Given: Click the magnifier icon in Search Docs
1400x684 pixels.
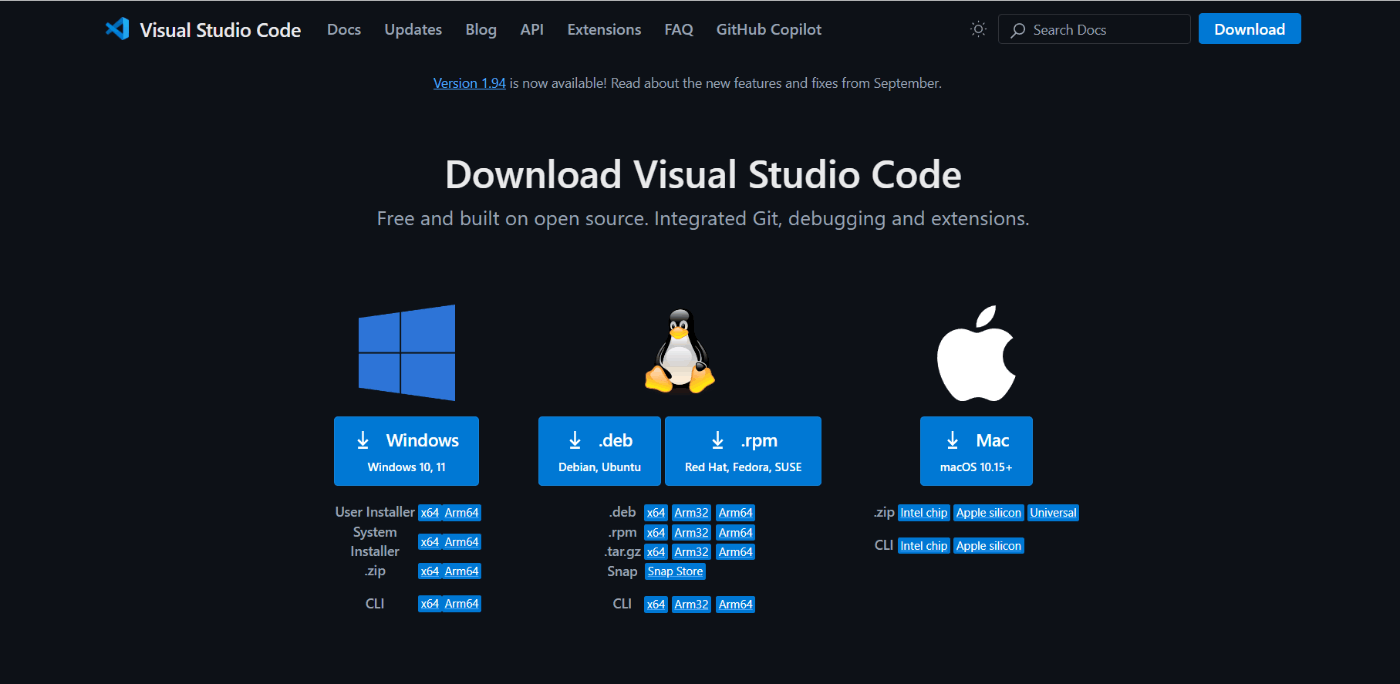Looking at the screenshot, I should (1018, 30).
